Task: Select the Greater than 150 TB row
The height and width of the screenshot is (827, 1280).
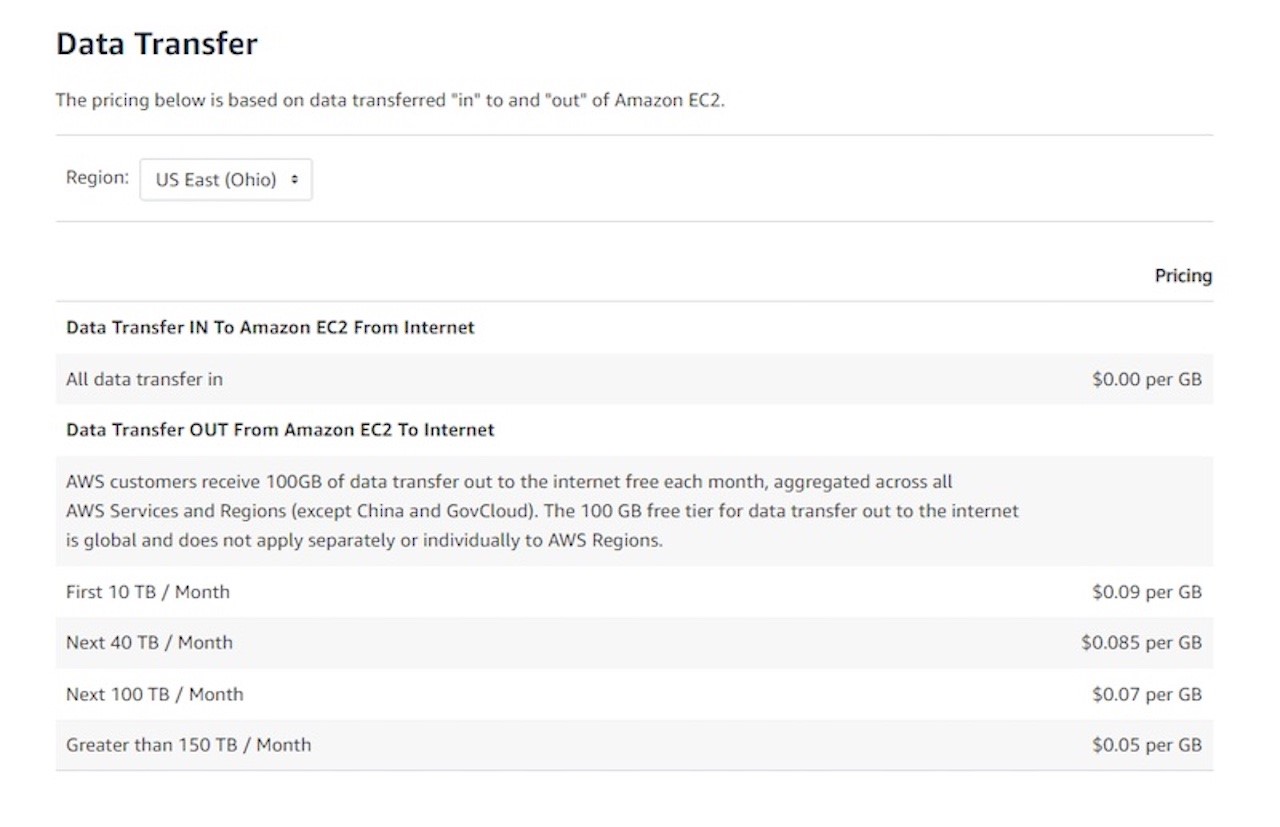Action: point(188,744)
